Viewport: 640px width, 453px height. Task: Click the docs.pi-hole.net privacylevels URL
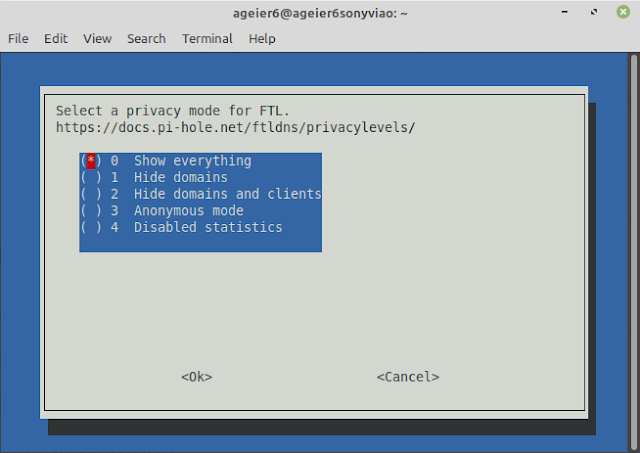pos(236,128)
